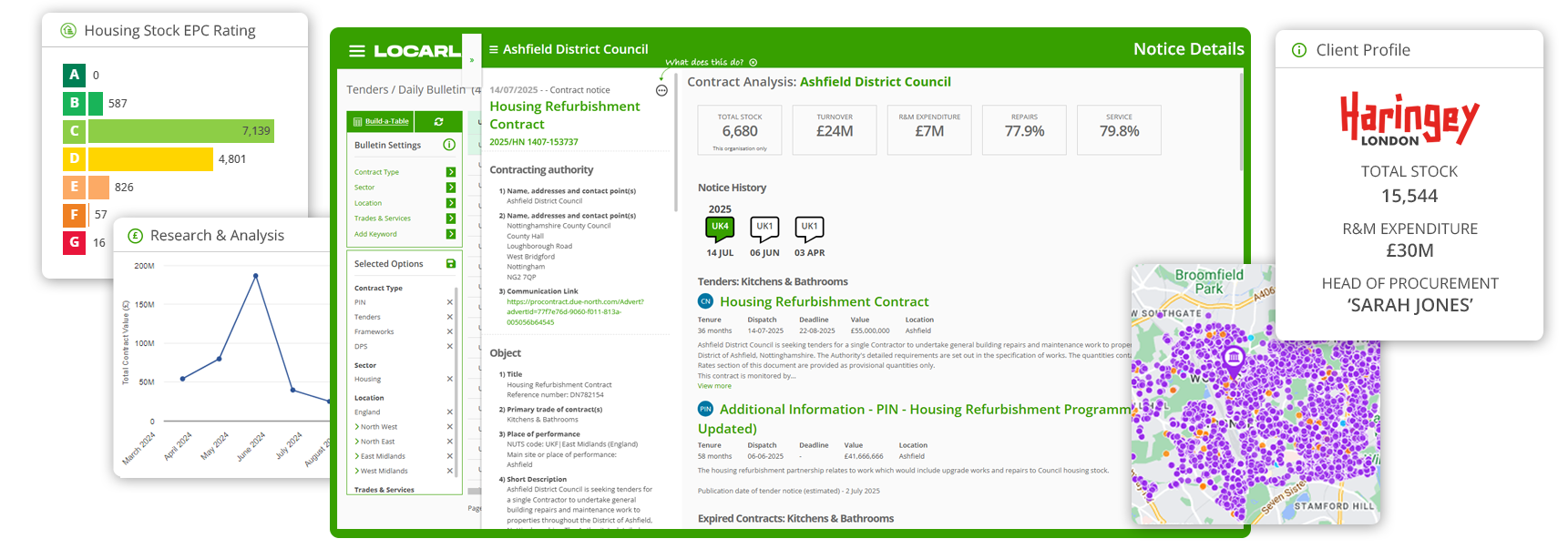Click the Notice Details header title
The image size is (1568, 549).
(1188, 49)
